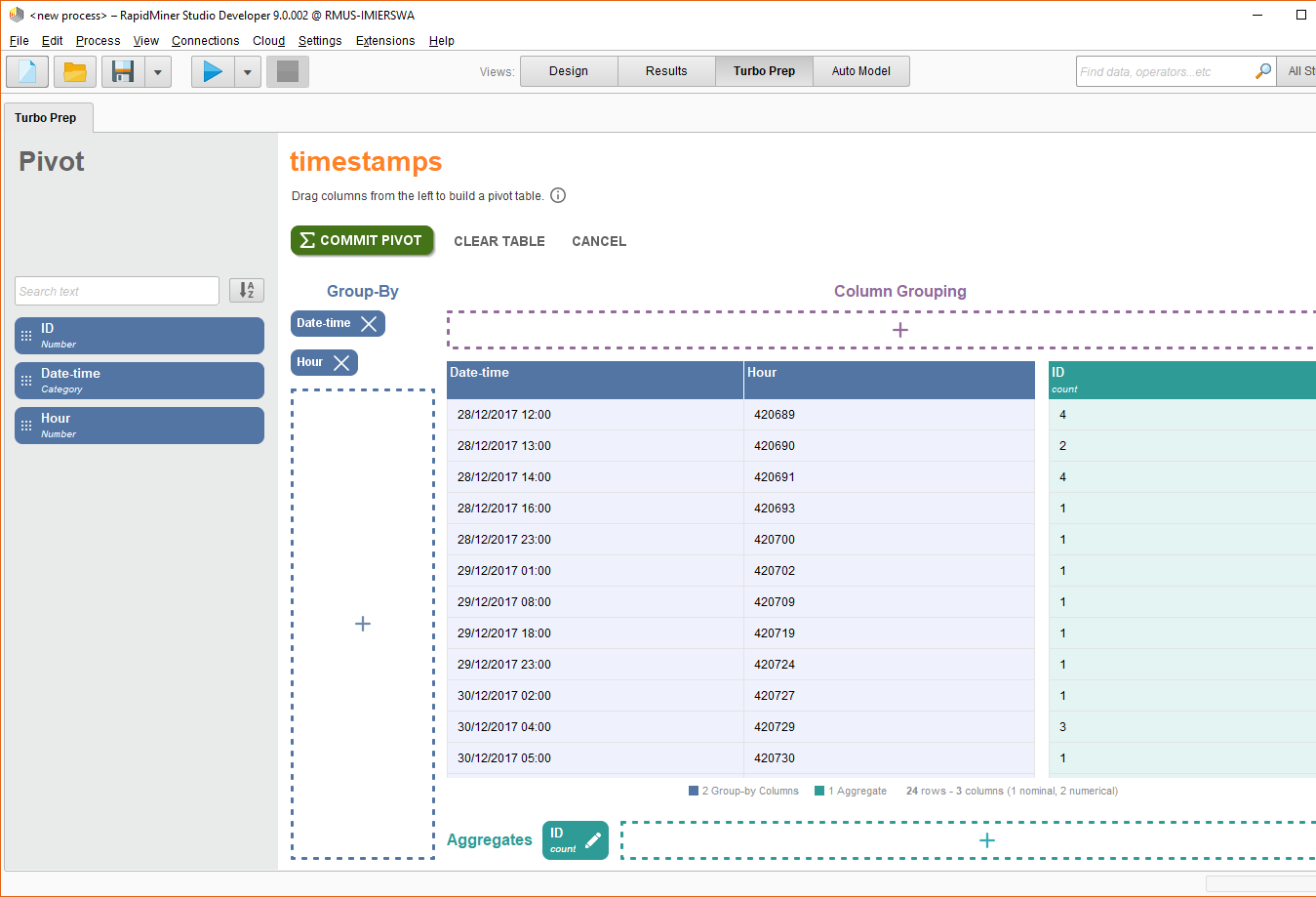Select the Hour Number column chip
This screenshot has width=1316, height=897.
(140, 426)
